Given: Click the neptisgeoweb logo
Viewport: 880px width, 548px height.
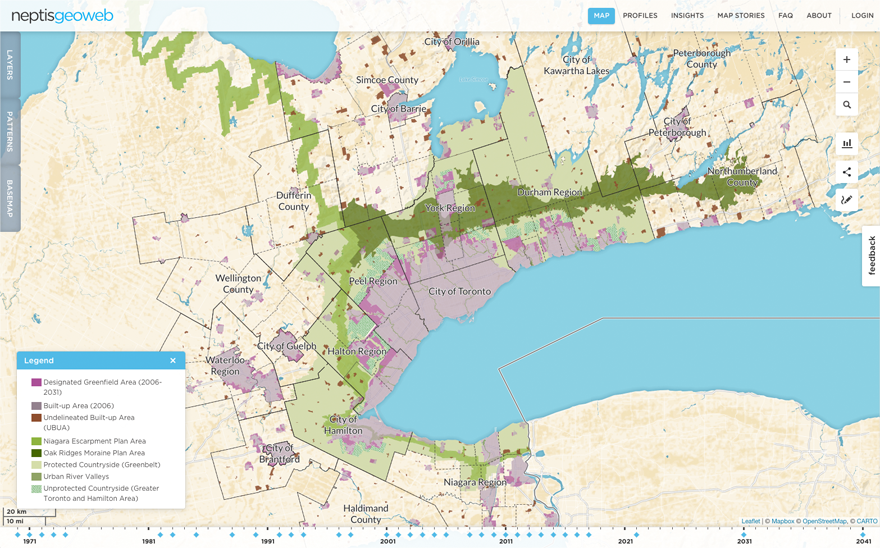Looking at the screenshot, I should point(62,16).
